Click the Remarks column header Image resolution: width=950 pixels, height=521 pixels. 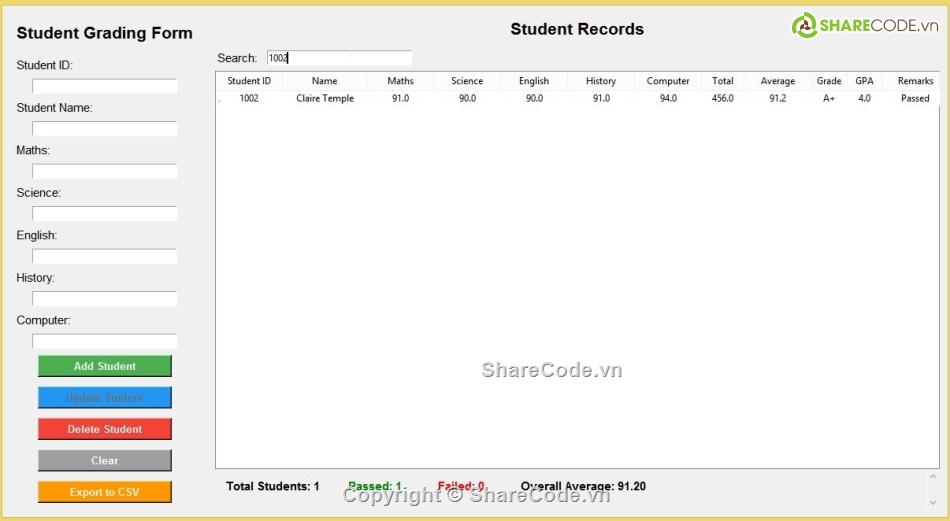914,81
